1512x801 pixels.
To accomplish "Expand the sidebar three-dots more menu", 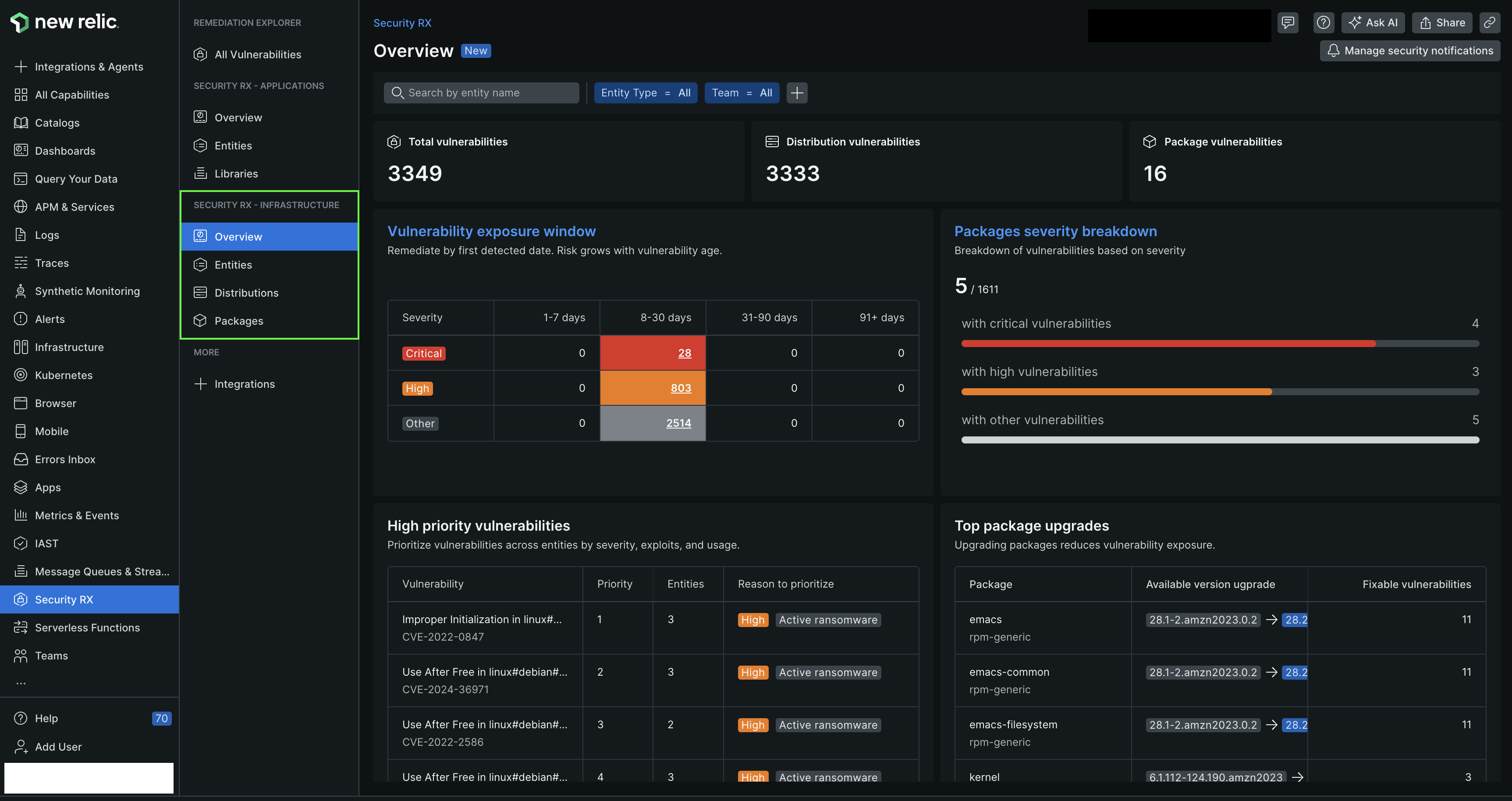I will pos(21,683).
